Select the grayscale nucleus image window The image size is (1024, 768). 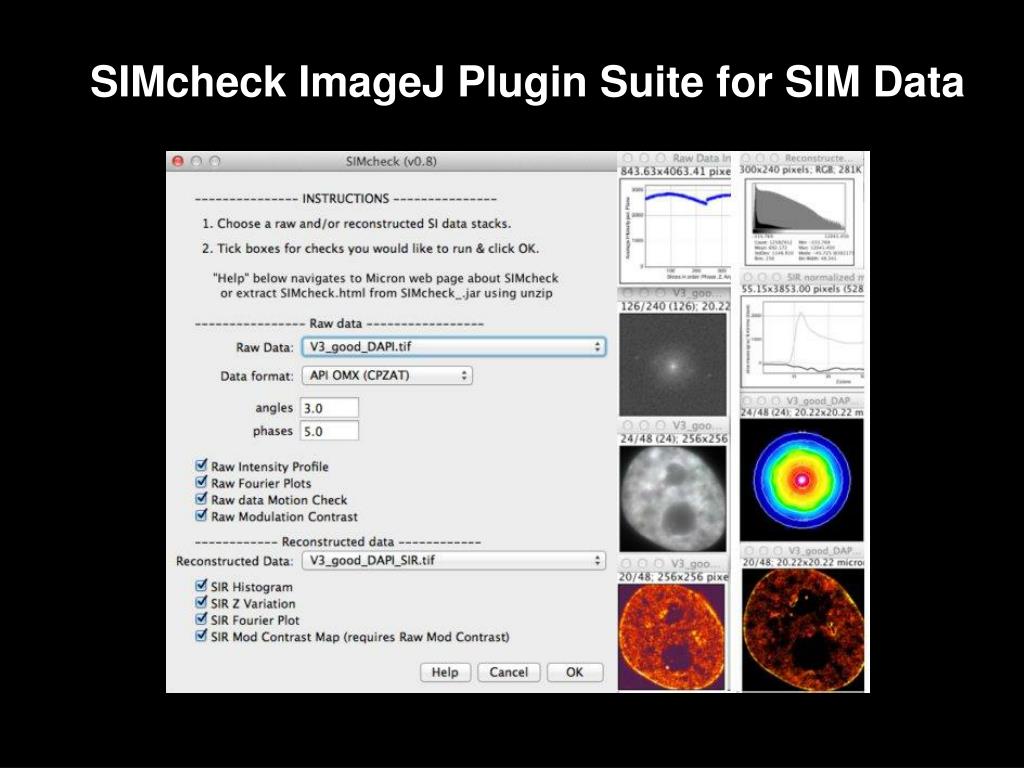tap(673, 498)
